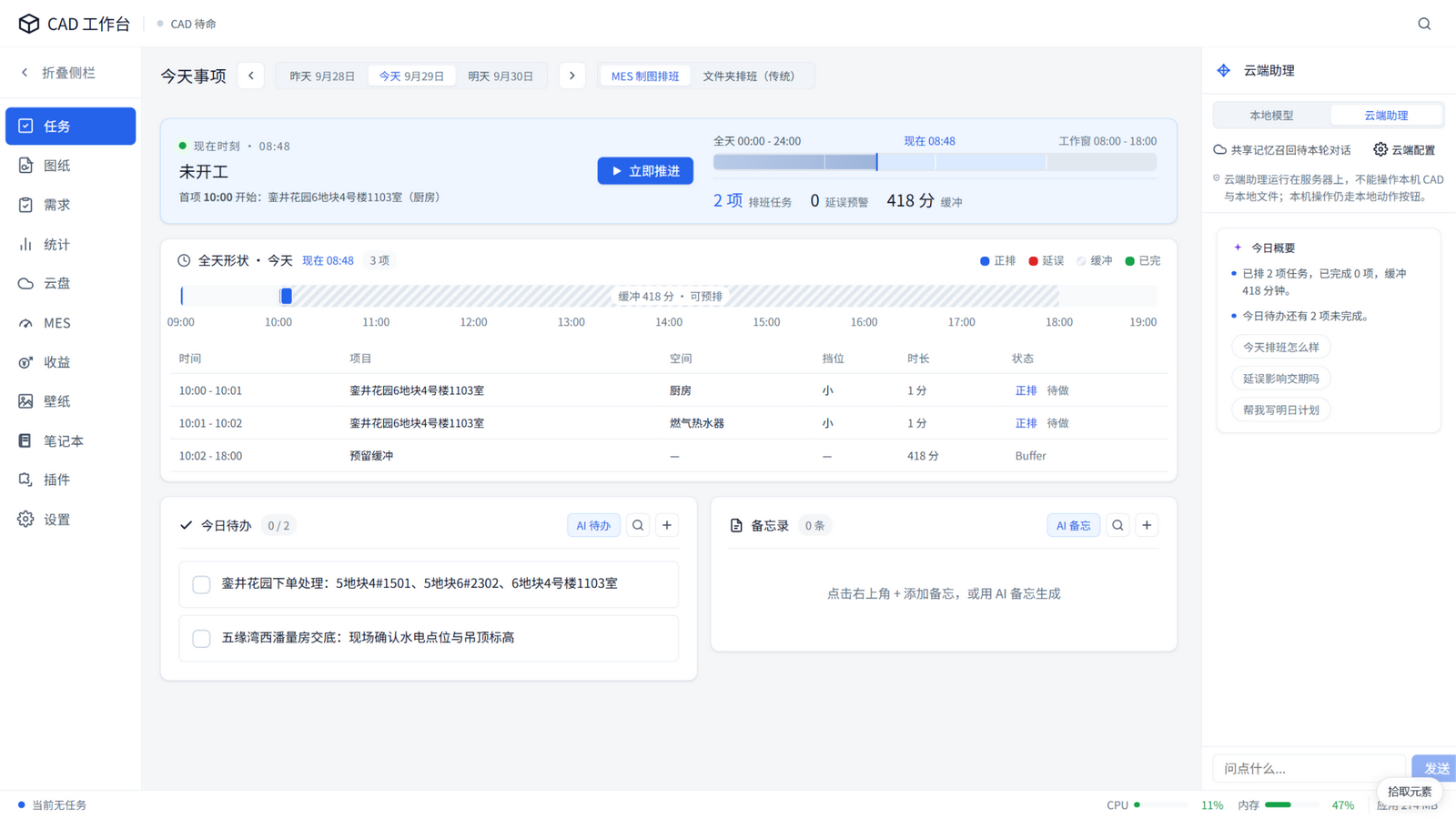Click 帮我写明日计划 suggestion chip
The width and height of the screenshot is (1456, 819).
point(1281,409)
